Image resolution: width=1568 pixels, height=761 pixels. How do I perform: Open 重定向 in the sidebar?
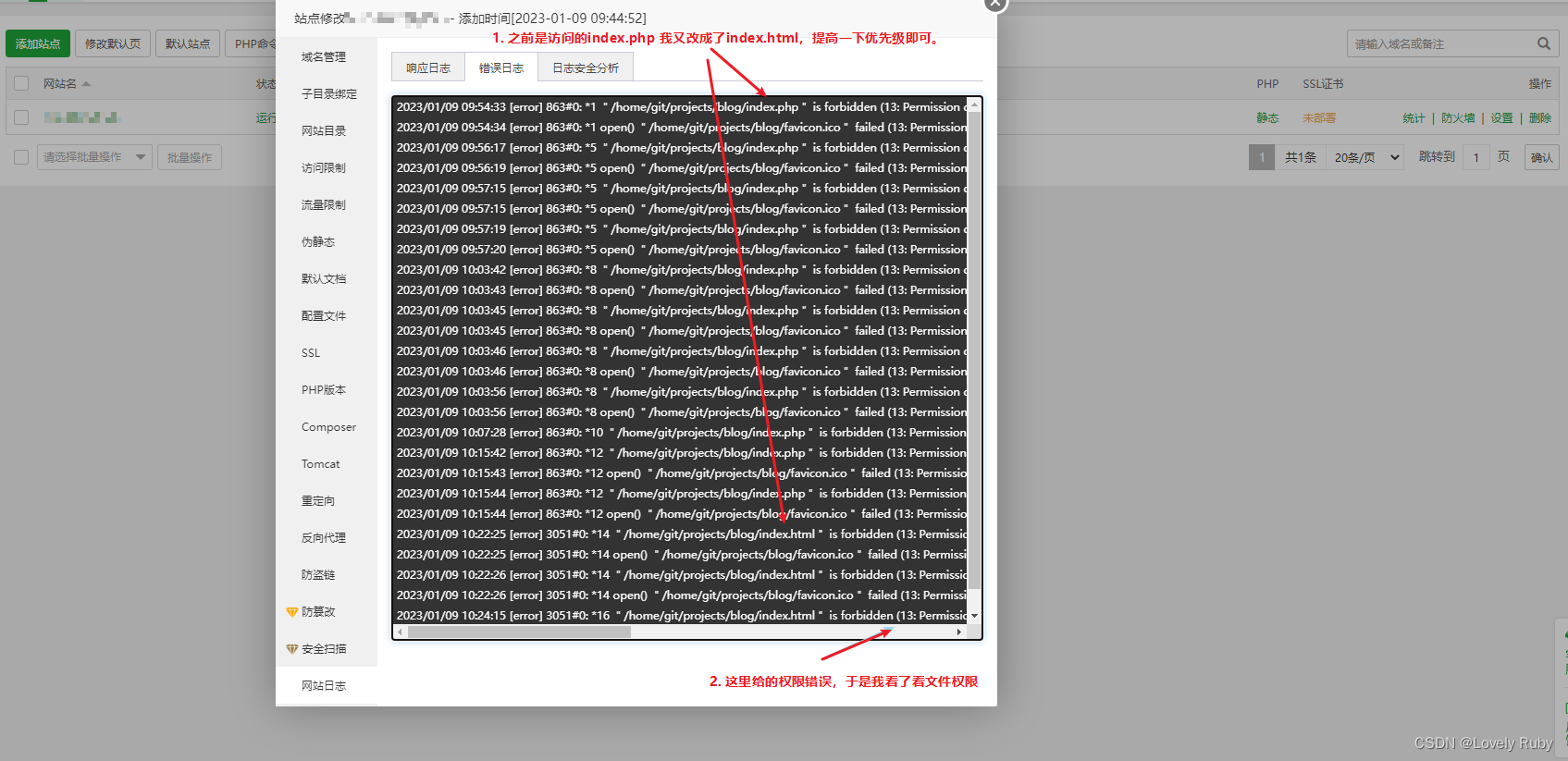(318, 501)
